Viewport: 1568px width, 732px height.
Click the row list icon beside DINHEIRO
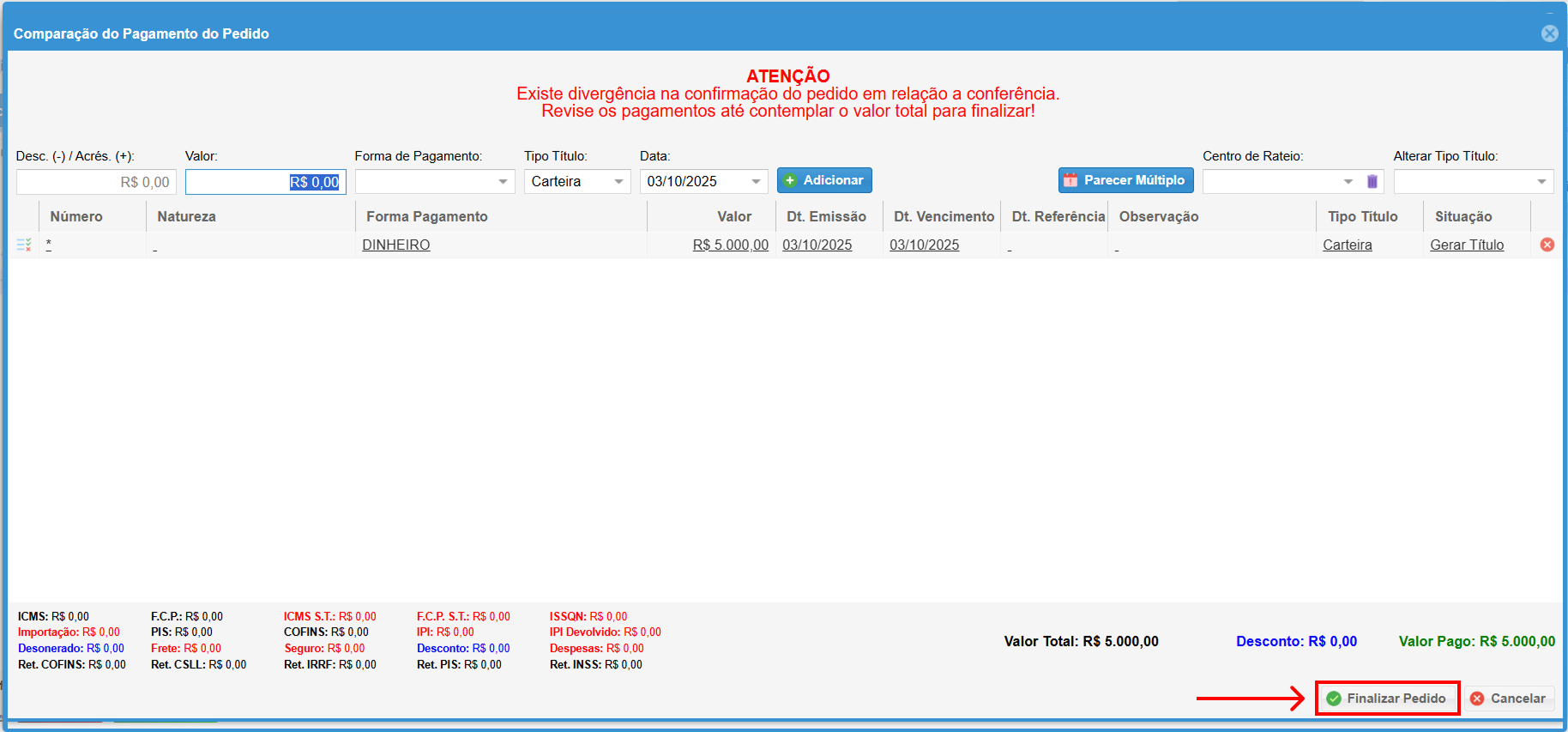click(24, 245)
